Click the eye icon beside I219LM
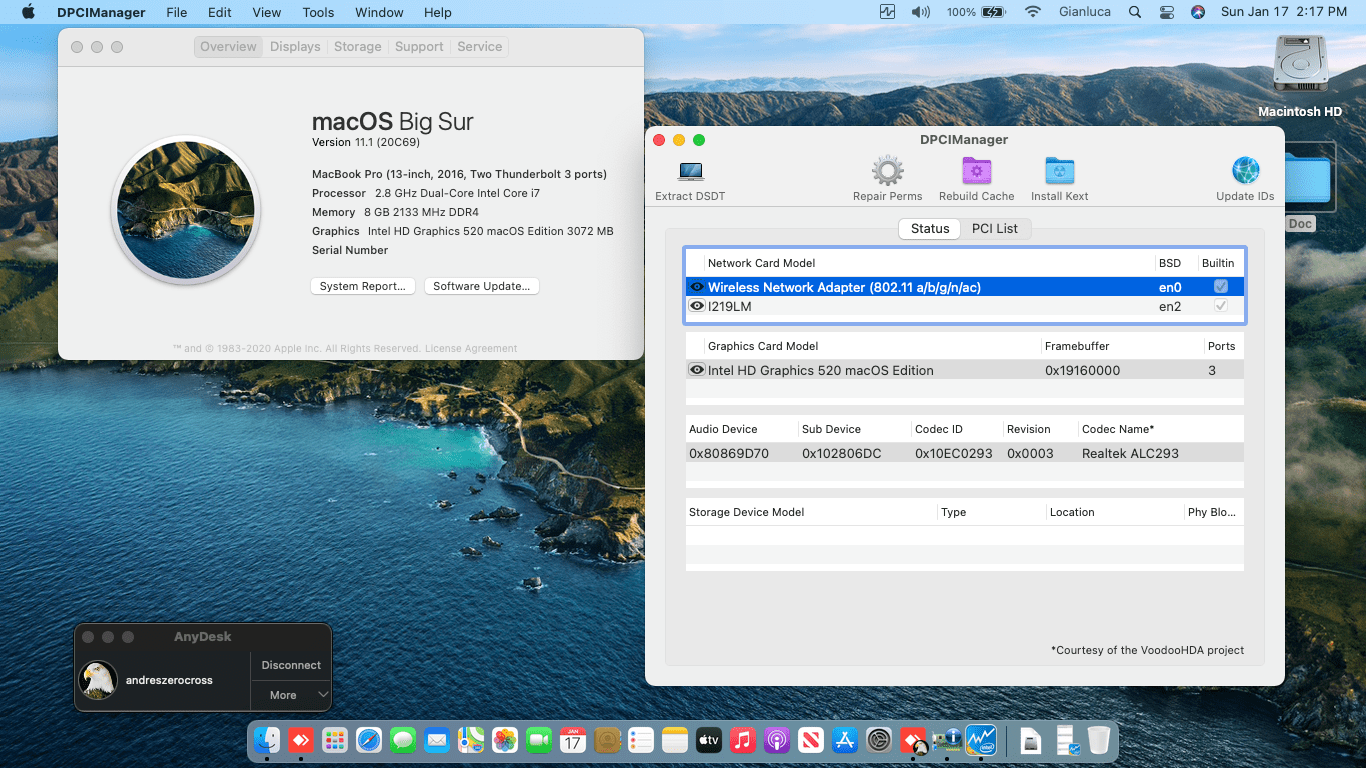The width and height of the screenshot is (1366, 768). 697,306
